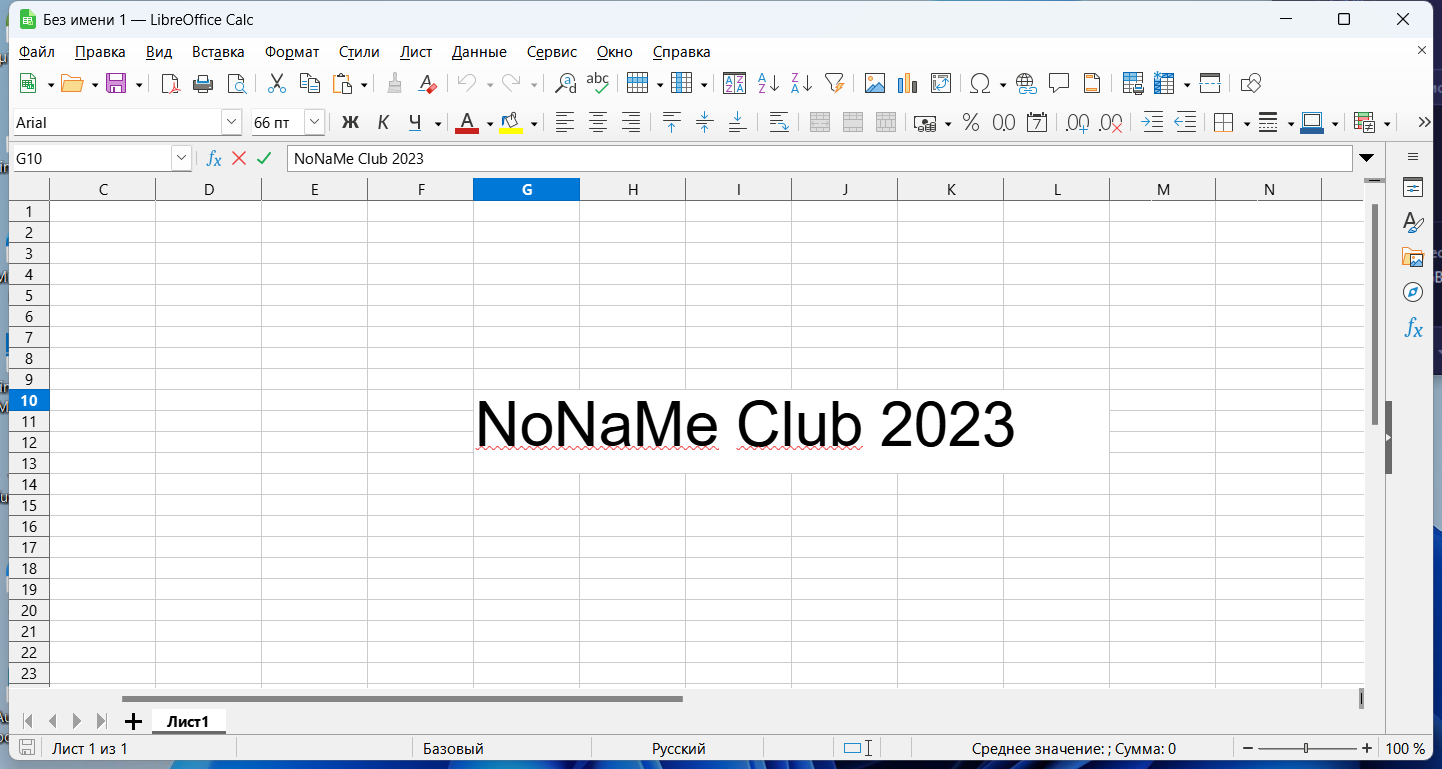Center cell content vertically

(x=705, y=123)
